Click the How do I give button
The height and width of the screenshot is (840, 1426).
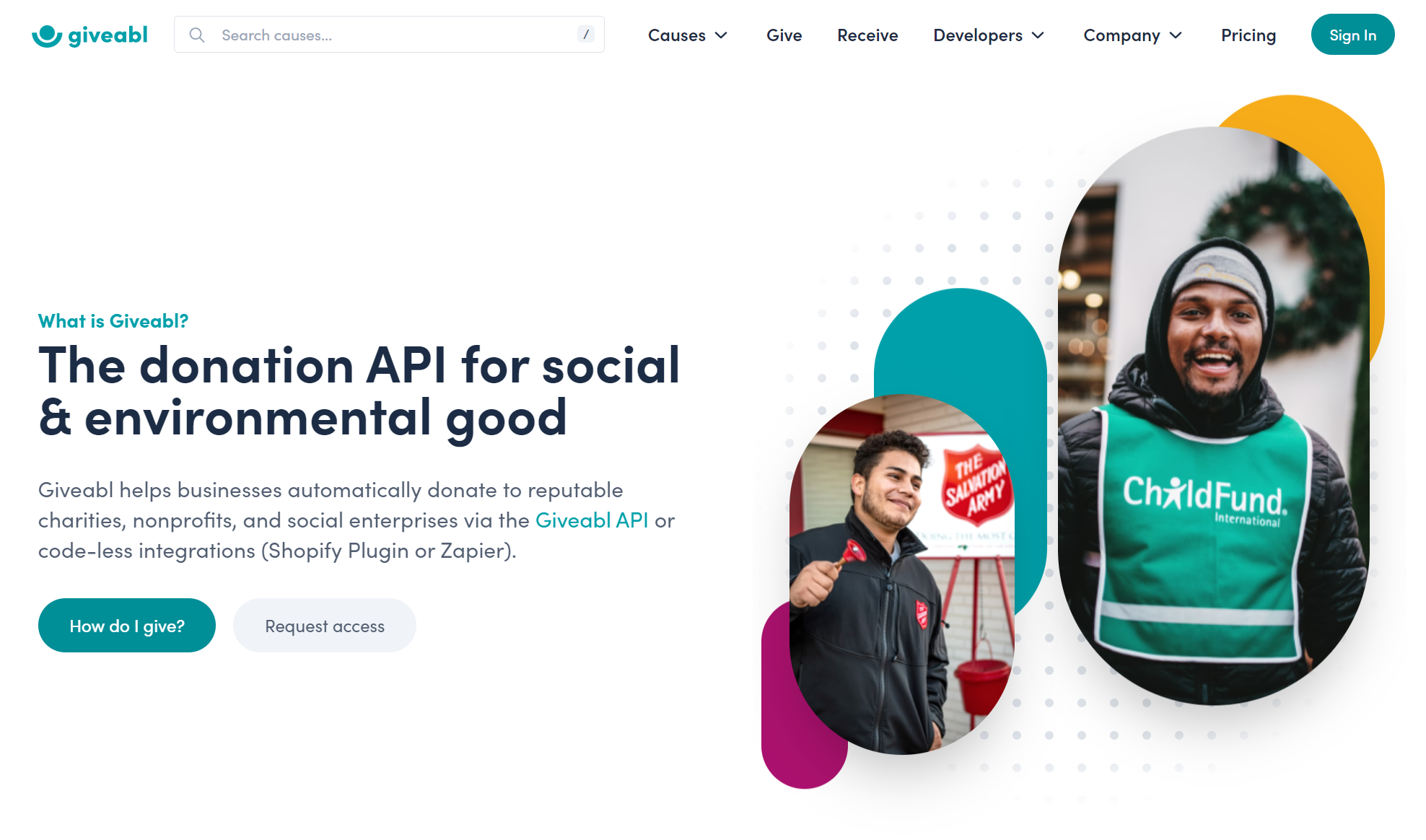[126, 625]
